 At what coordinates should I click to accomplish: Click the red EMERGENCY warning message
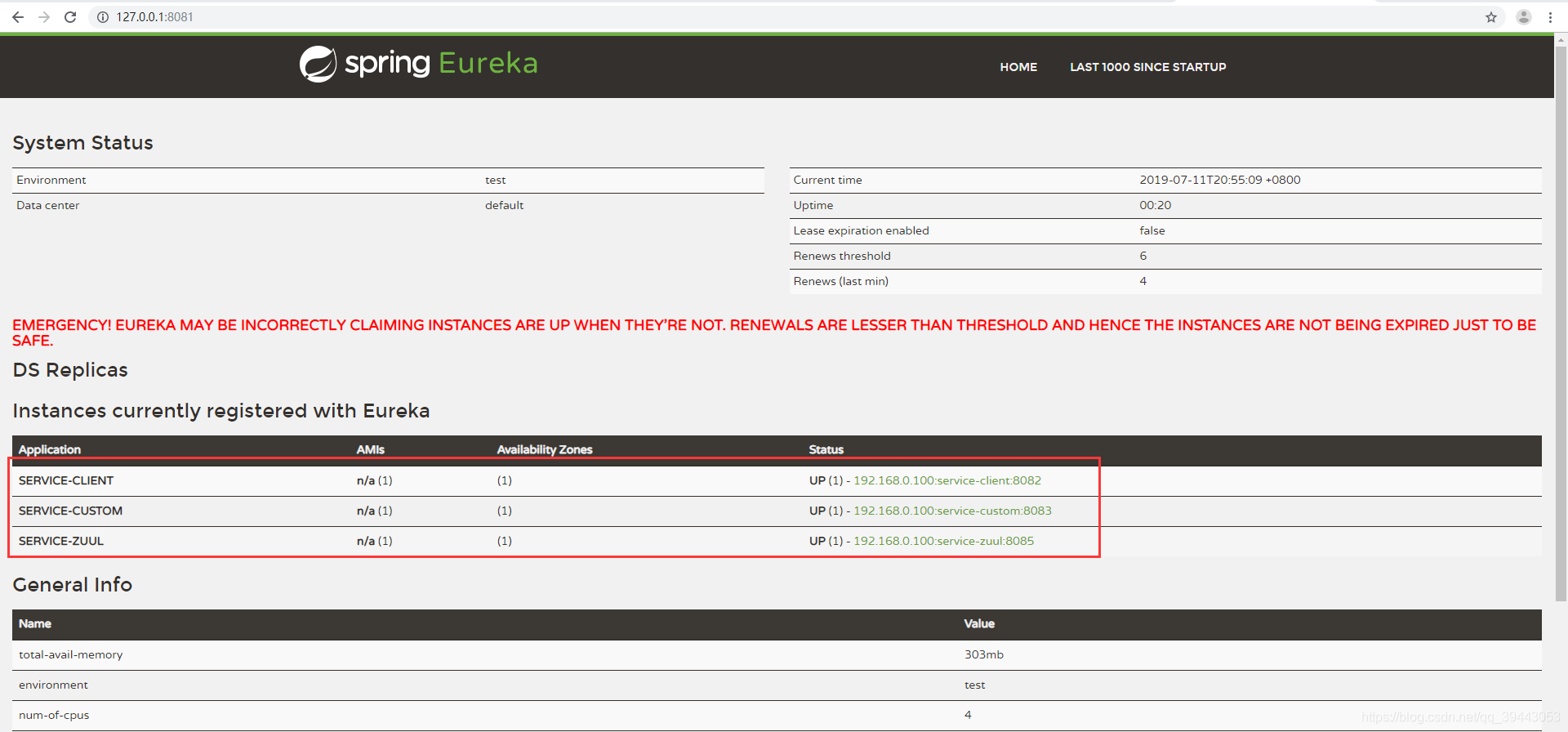tap(774, 333)
